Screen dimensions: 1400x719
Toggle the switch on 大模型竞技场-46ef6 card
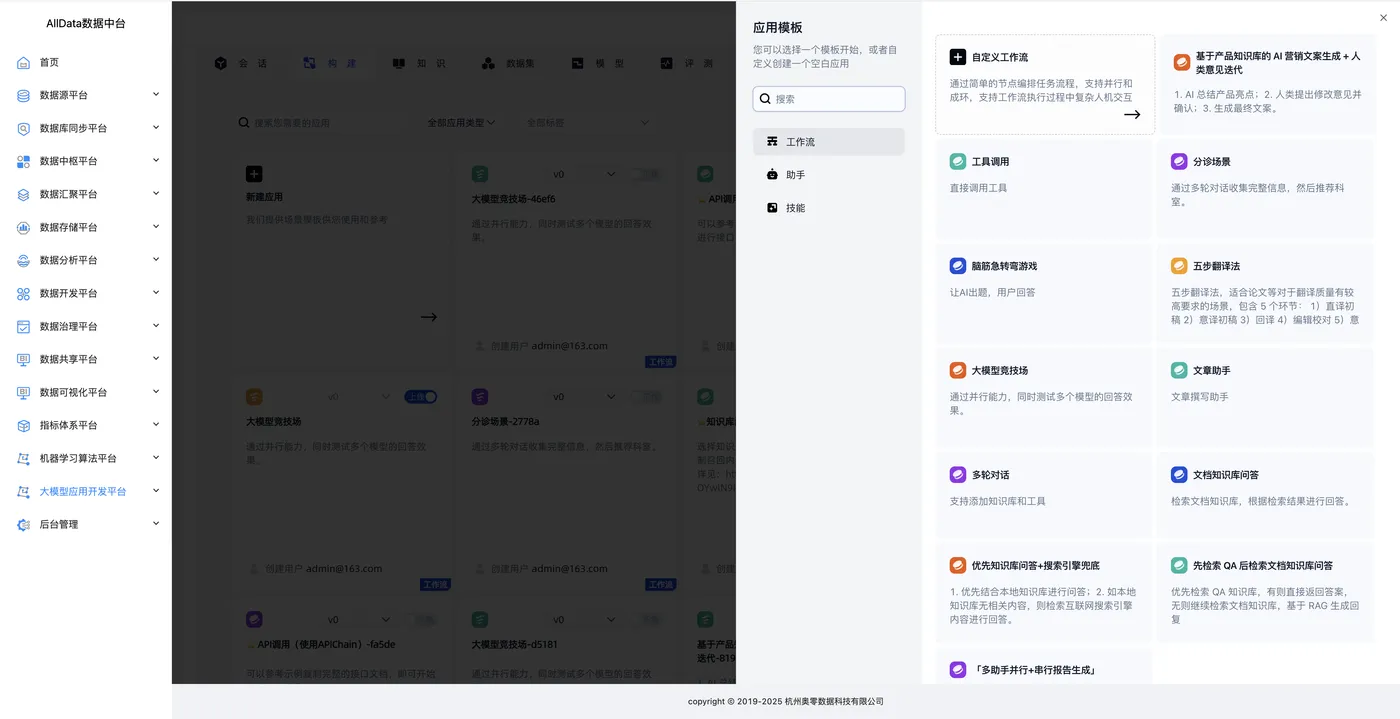click(645, 174)
